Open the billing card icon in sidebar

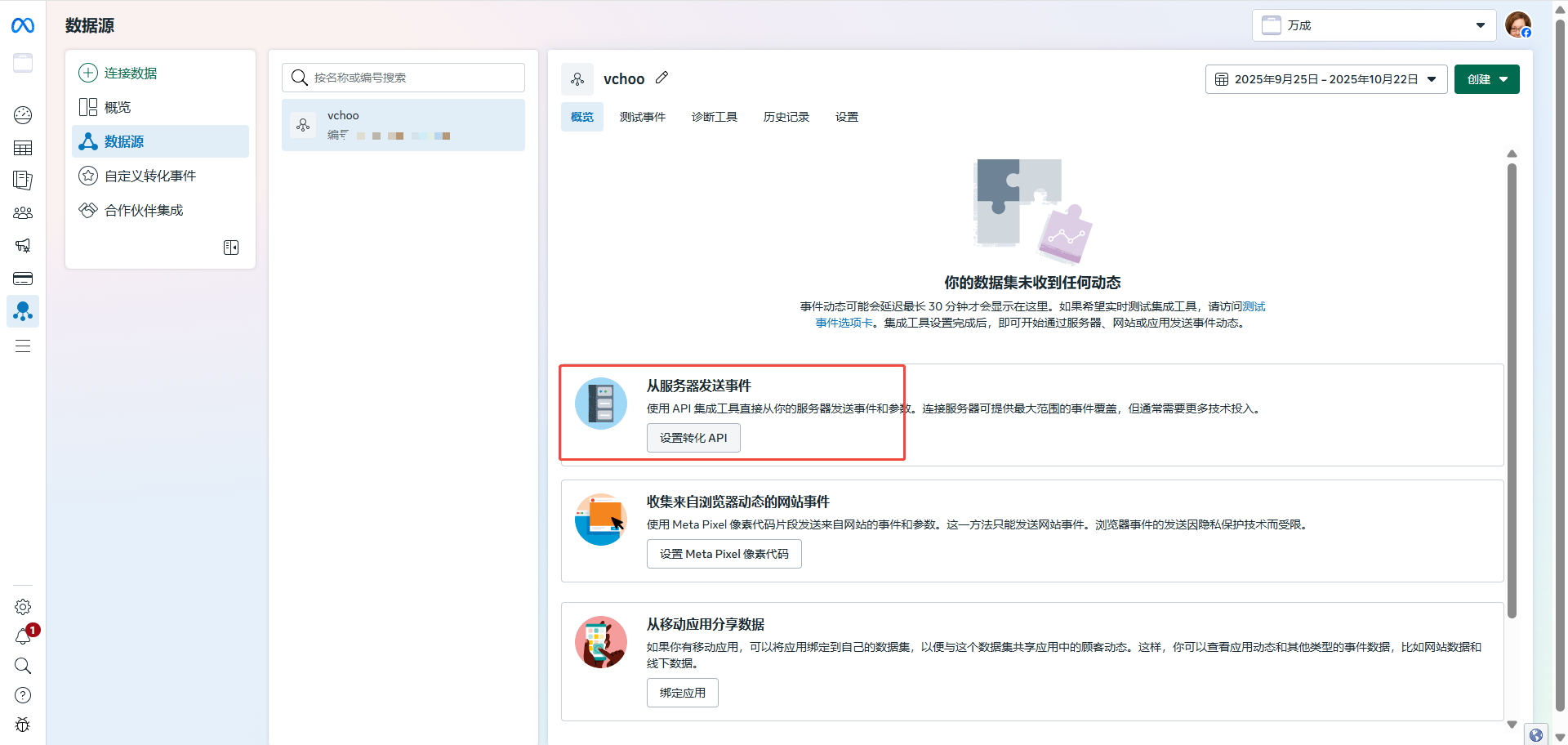tap(23, 279)
